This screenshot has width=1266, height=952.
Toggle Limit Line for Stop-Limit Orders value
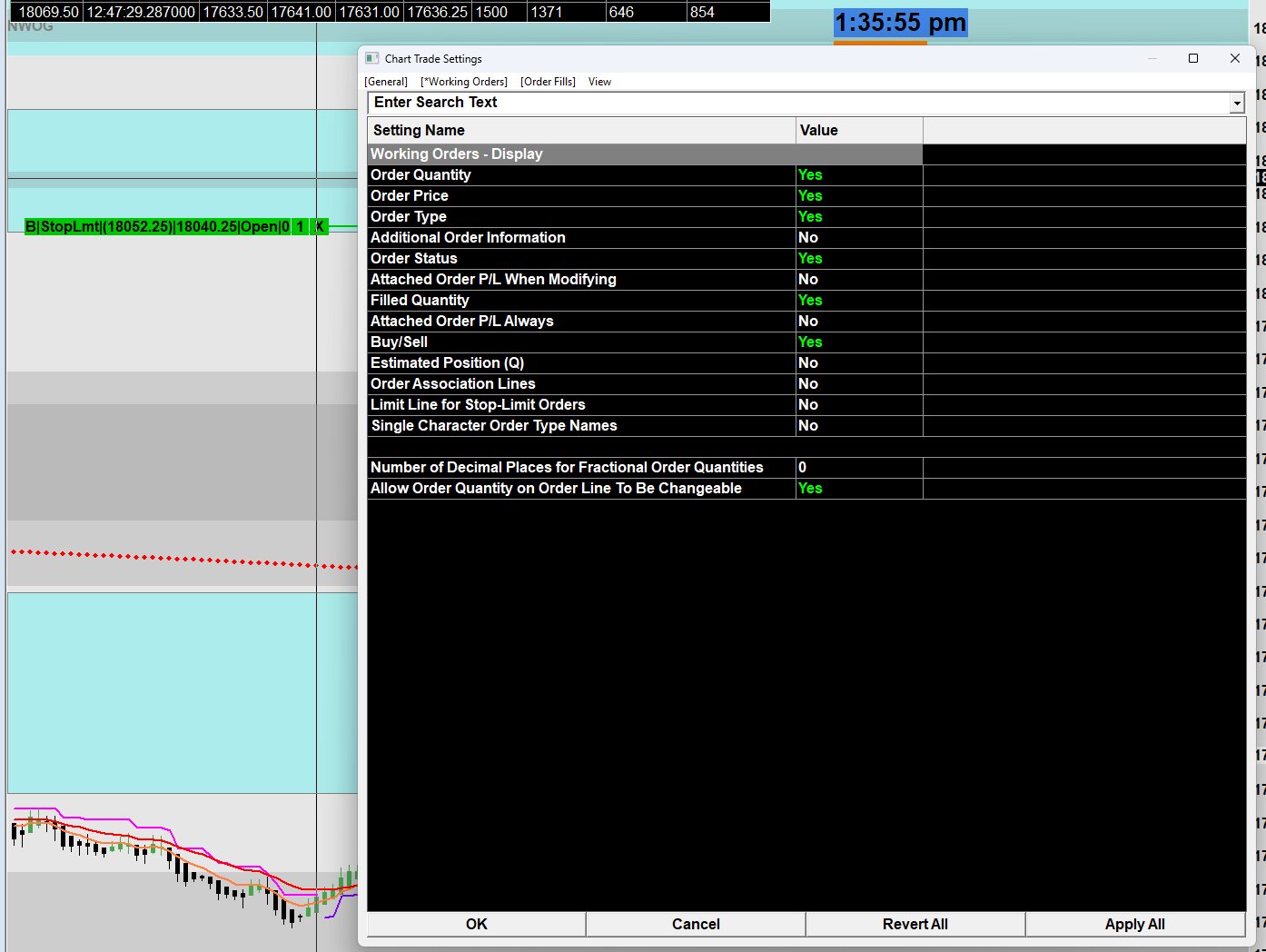[x=859, y=405]
